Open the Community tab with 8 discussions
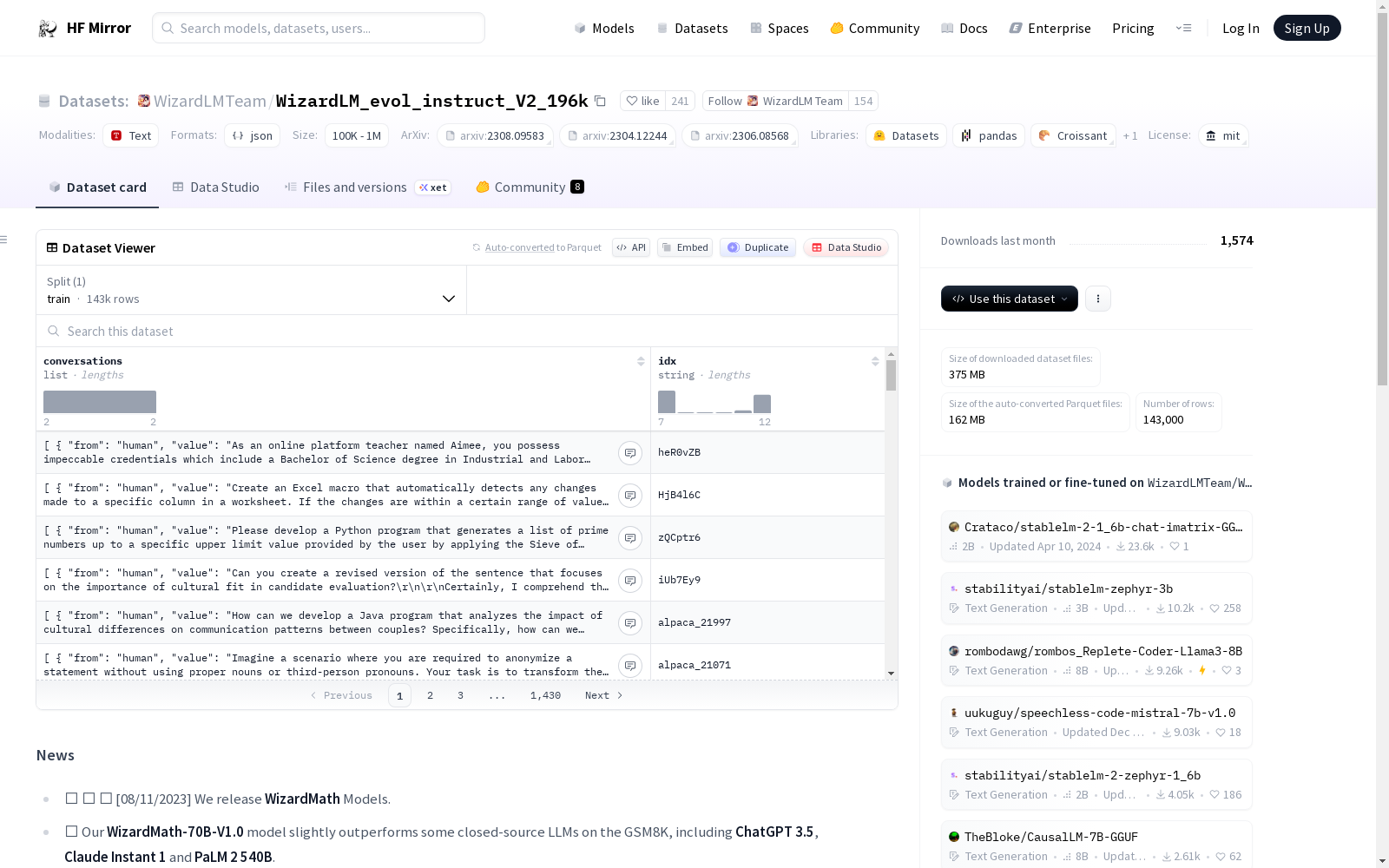 click(530, 187)
